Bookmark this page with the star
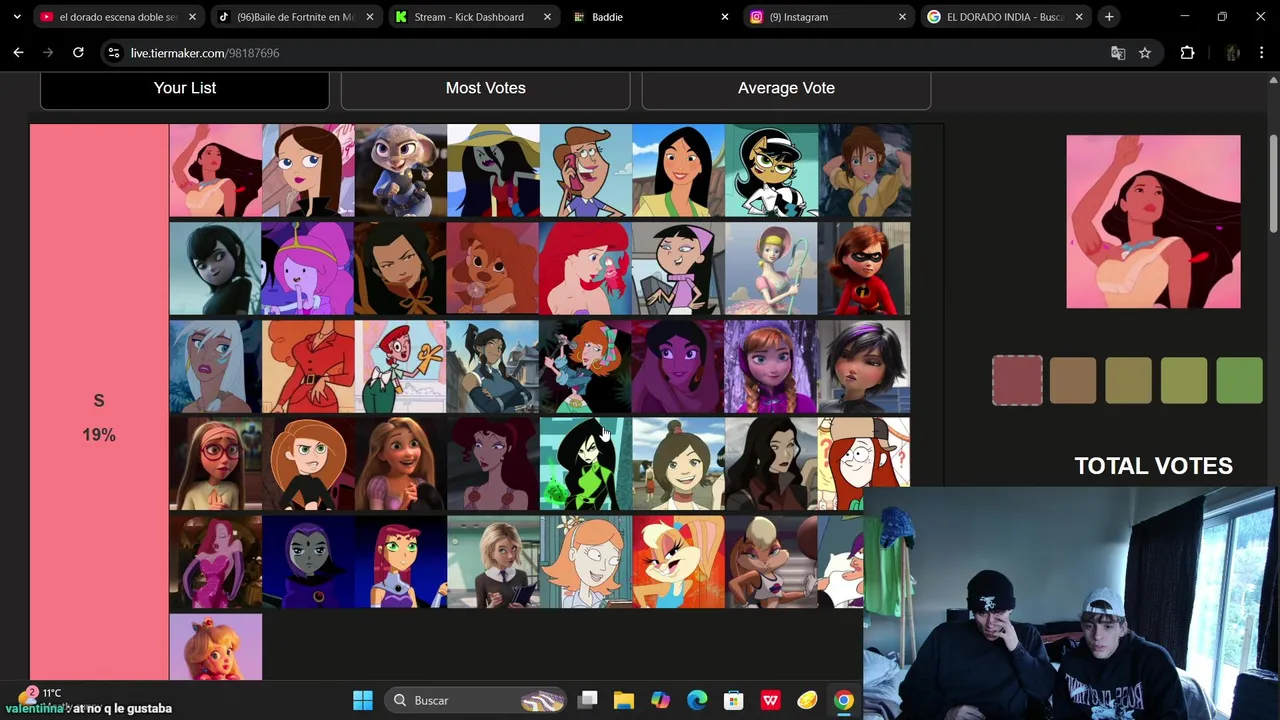The width and height of the screenshot is (1280, 720). (x=1145, y=53)
